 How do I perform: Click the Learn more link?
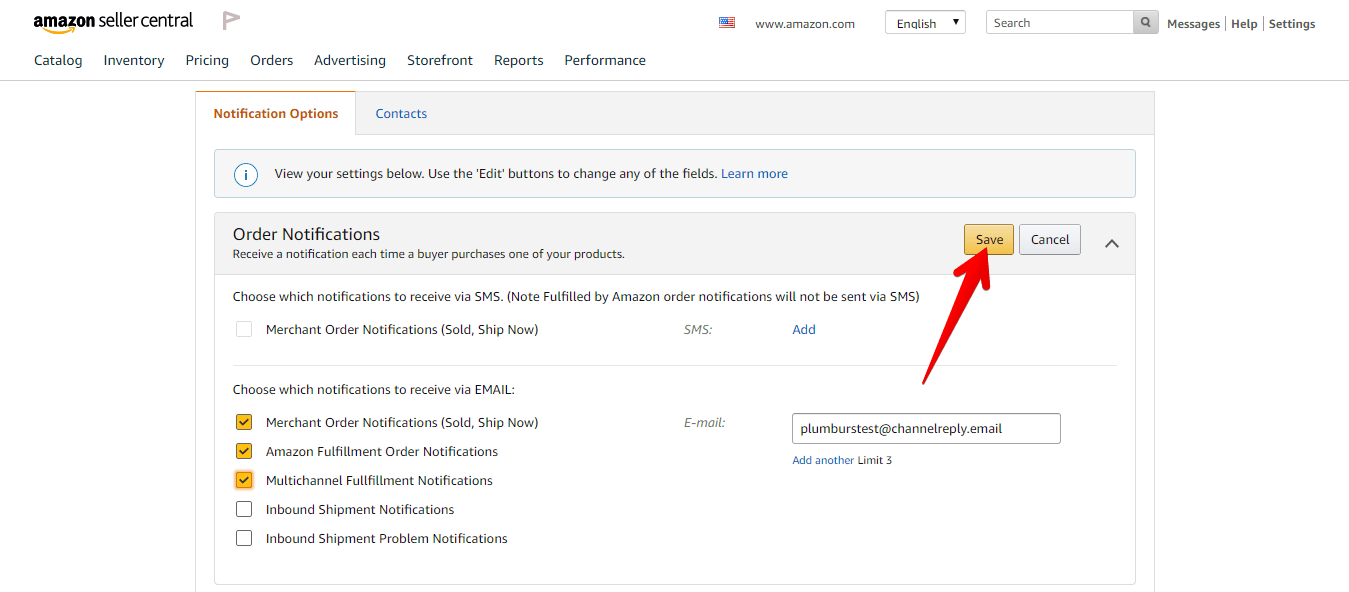click(754, 173)
